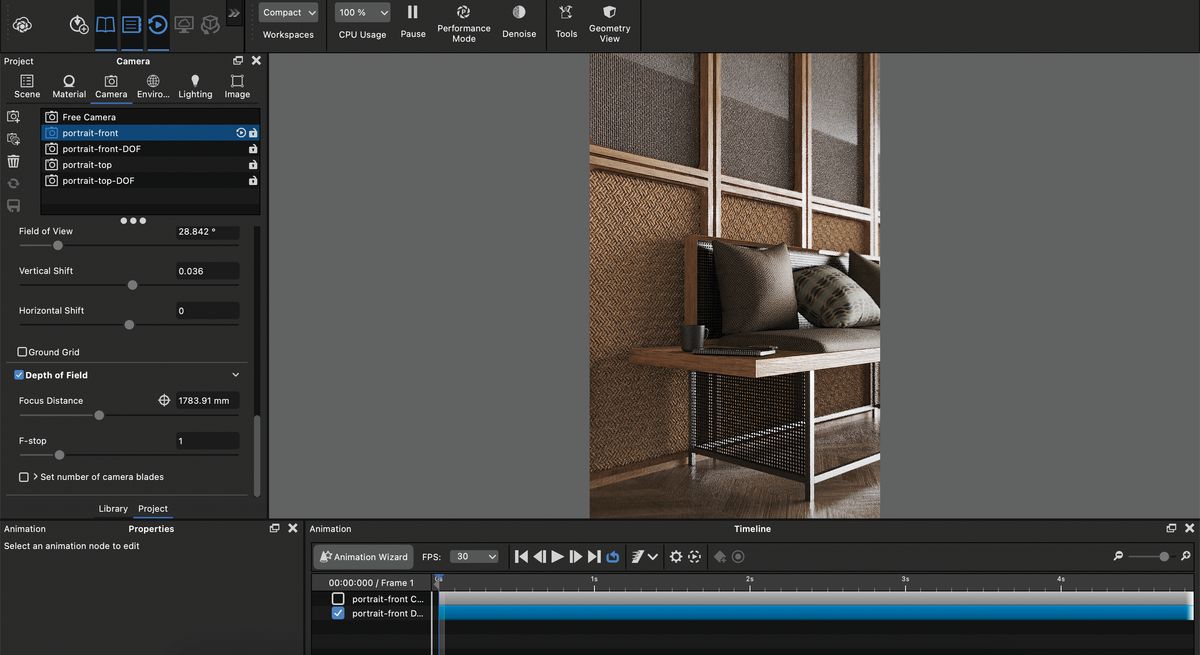This screenshot has width=1200, height=655.
Task: Disable the Depth of Field checkbox
Action: pyautogui.click(x=18, y=374)
